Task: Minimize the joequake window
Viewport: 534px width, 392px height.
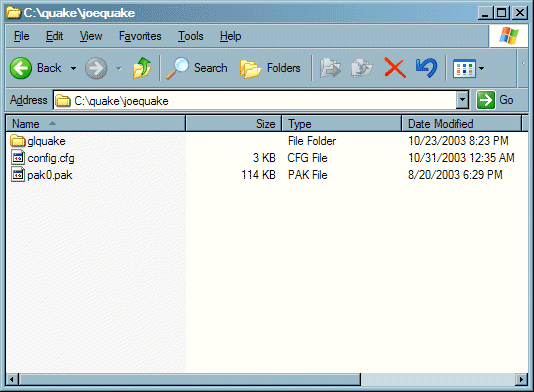Action: tap(485, 13)
